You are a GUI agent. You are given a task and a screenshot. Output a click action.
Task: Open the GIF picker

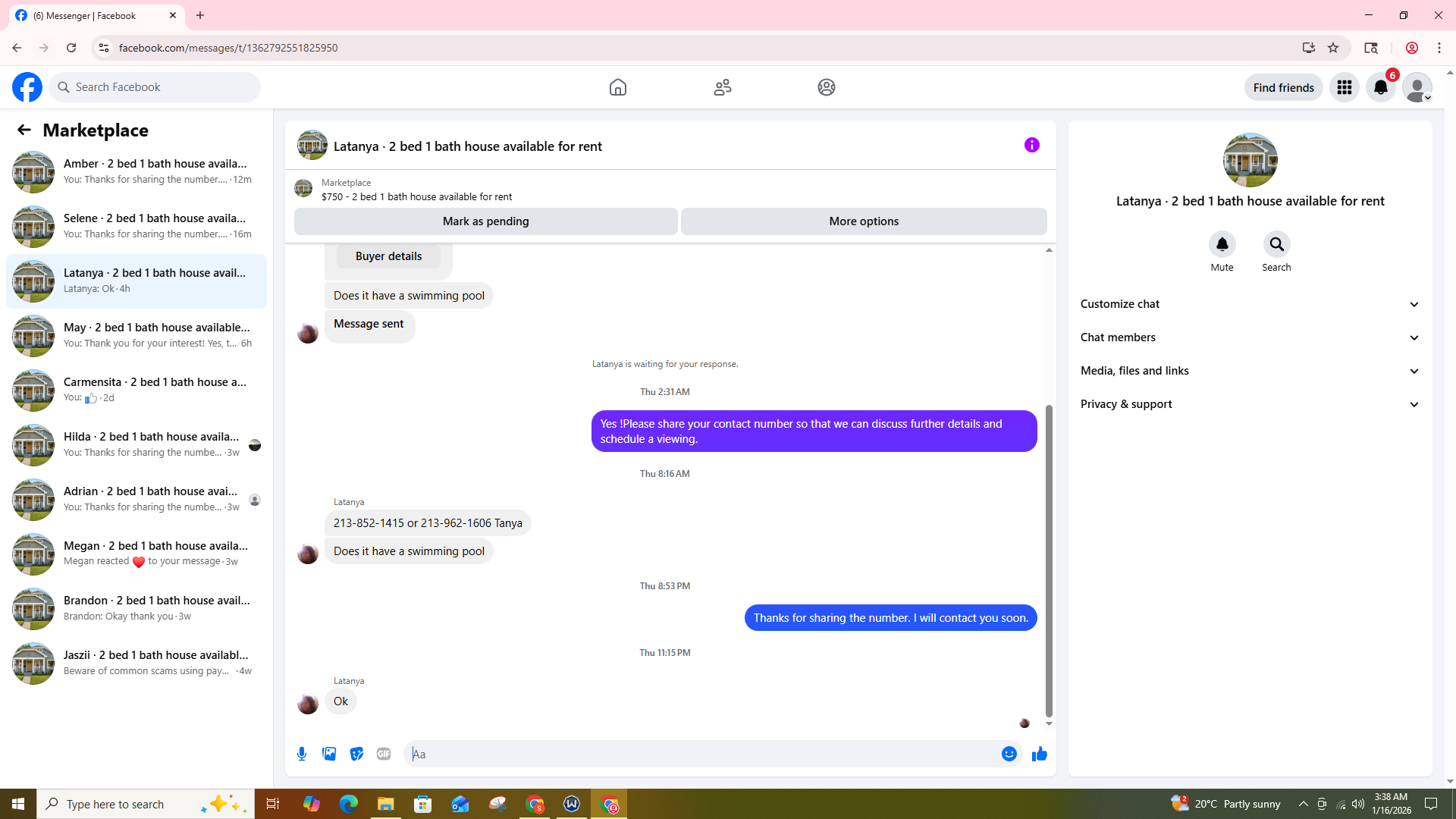pyautogui.click(x=384, y=754)
